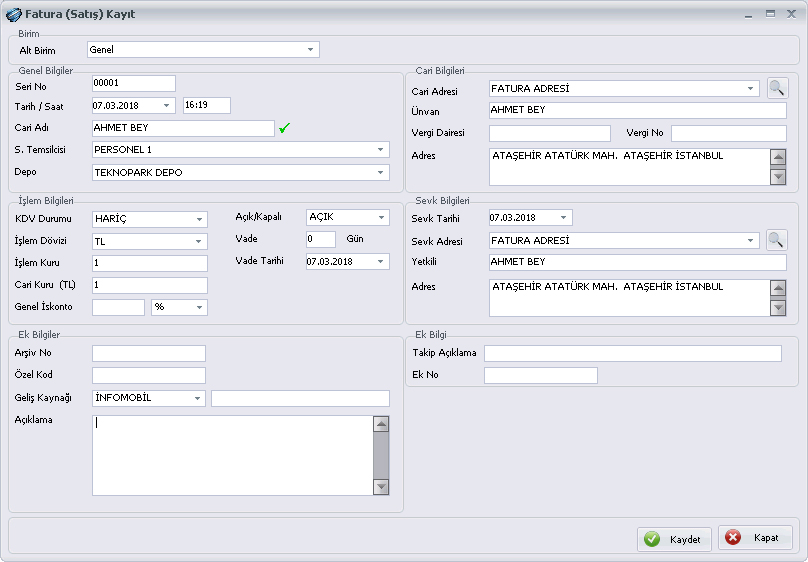The width and height of the screenshot is (808, 562).
Task: Open the KDV Durumu dropdown
Action: pos(199,219)
